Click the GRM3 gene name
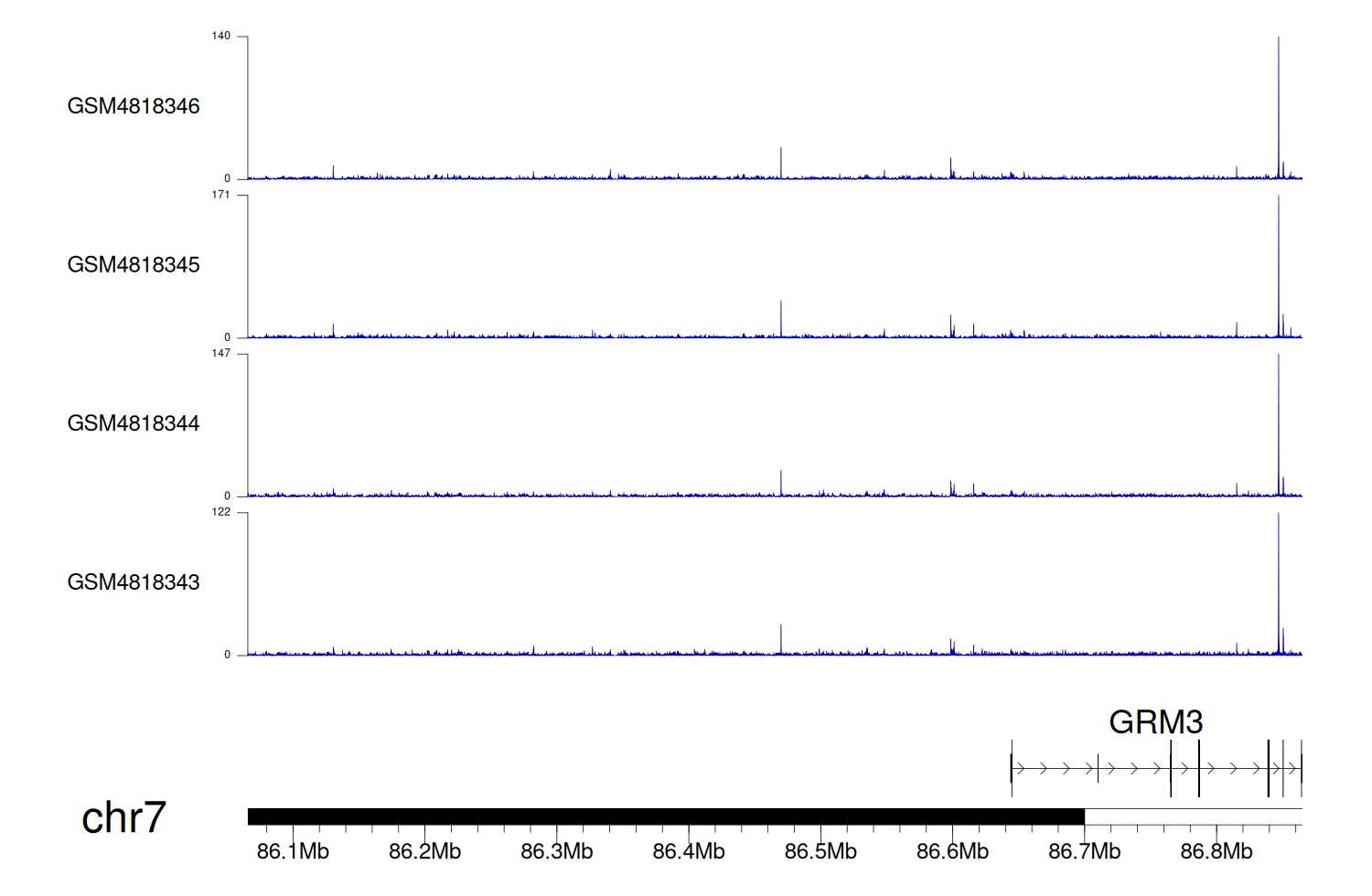1372x896 pixels. coord(1155,722)
